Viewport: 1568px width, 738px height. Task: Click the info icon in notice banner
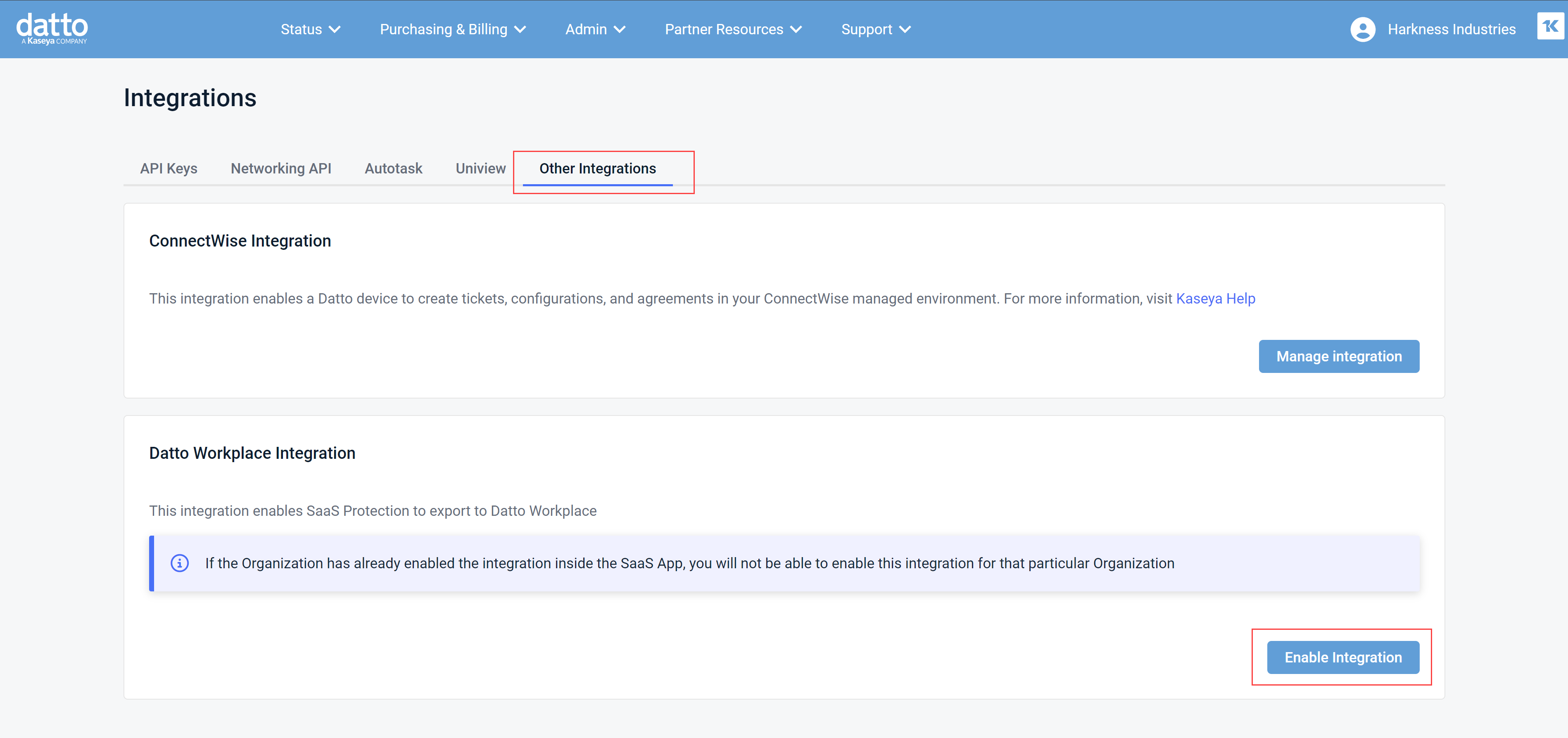coord(180,563)
